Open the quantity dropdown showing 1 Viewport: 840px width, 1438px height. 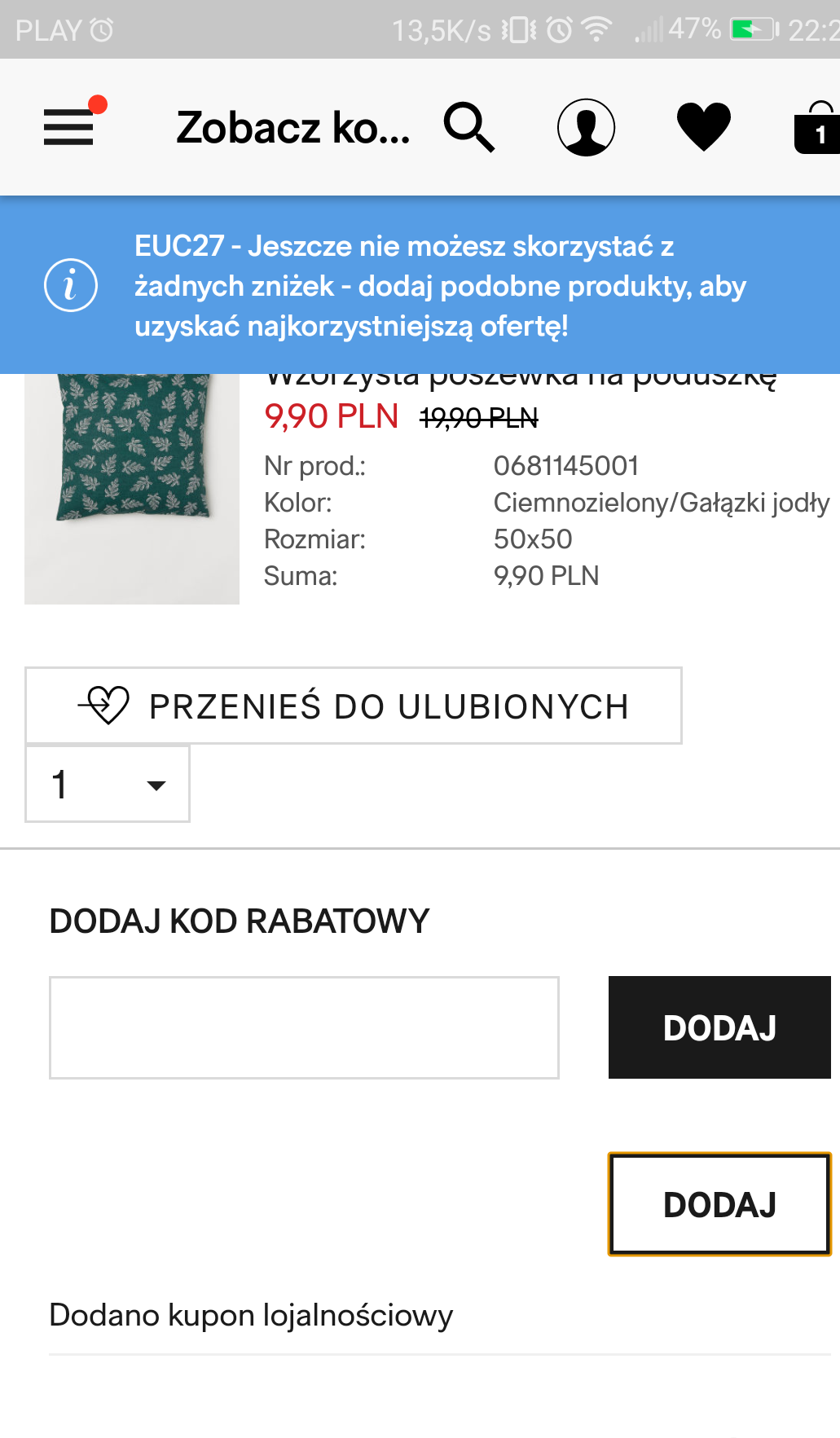pyautogui.click(x=107, y=784)
